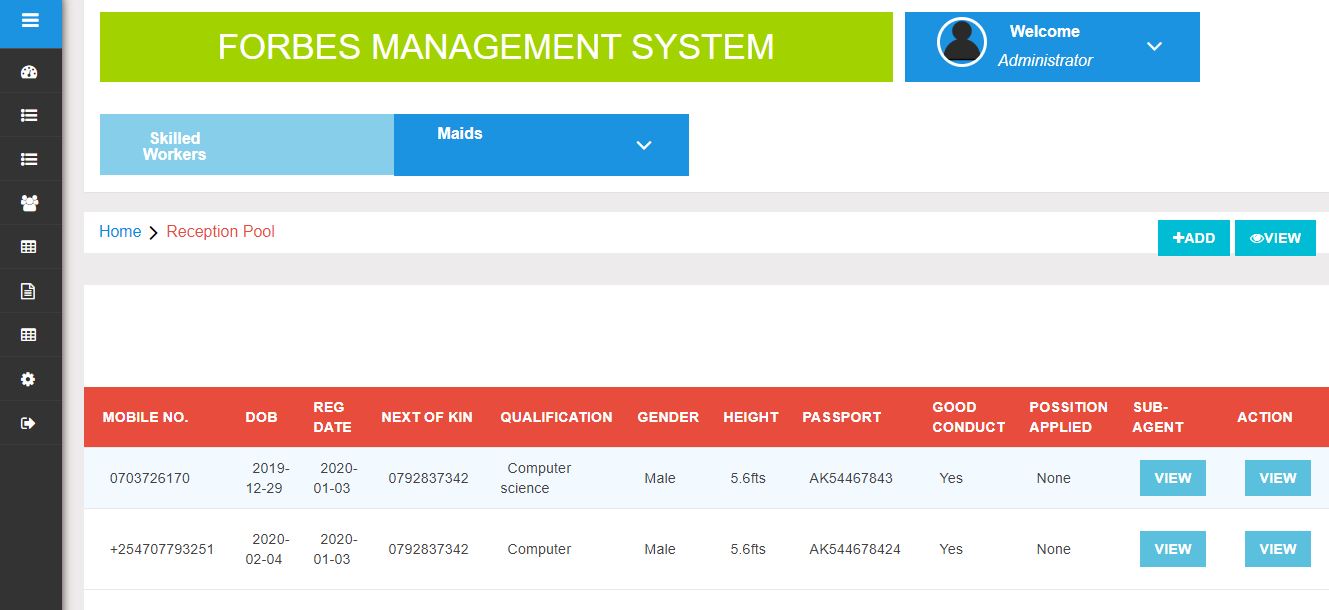Screen dimensions: 1329x610
Task: Click passport number AK54467843
Action: click(851, 478)
